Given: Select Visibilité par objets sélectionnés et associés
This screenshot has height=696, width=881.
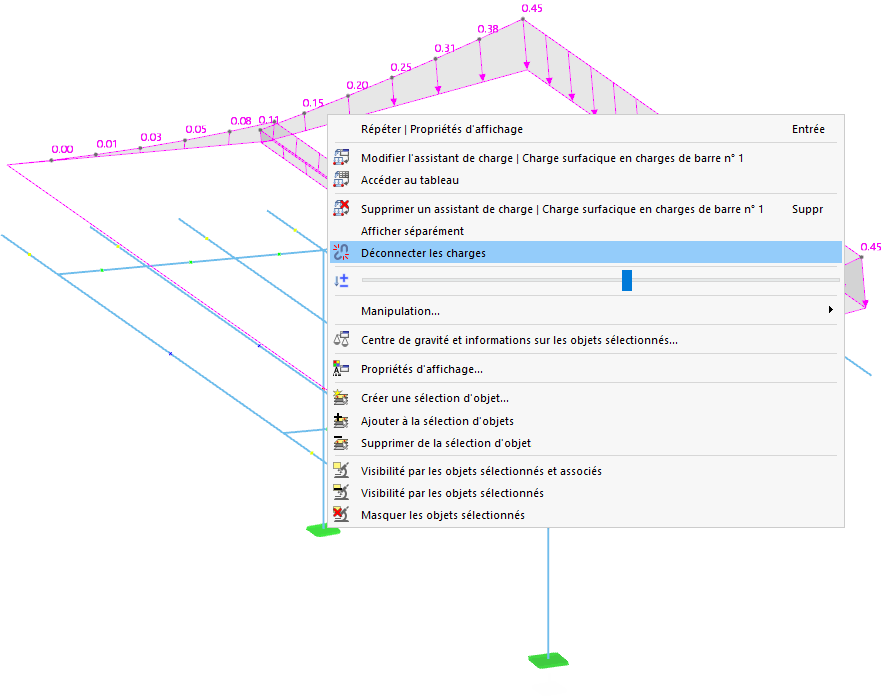Looking at the screenshot, I should (x=586, y=471).
